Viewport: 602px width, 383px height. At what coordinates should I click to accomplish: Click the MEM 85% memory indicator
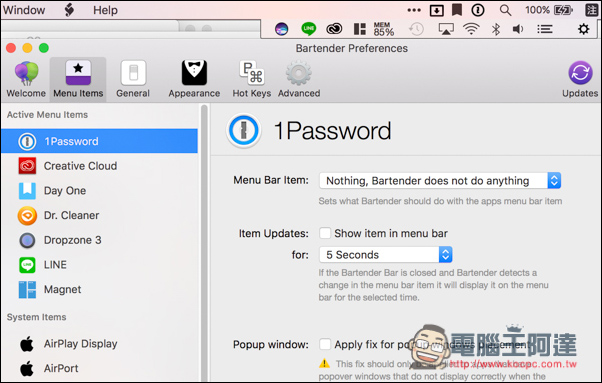click(x=384, y=29)
